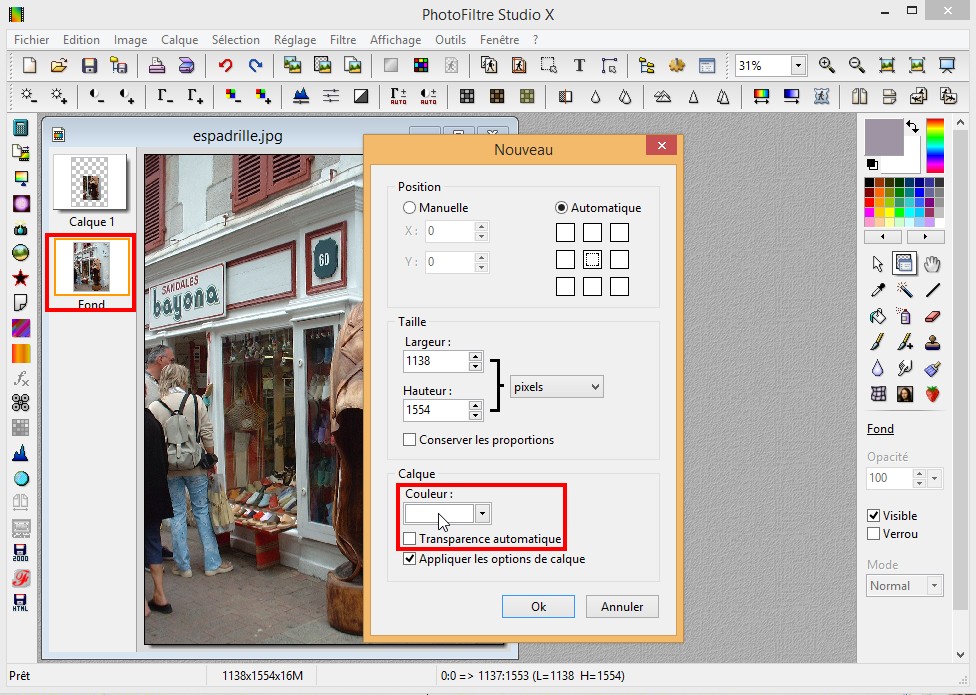Open the Affichage menu
The width and height of the screenshot is (976, 695).
coord(395,40)
